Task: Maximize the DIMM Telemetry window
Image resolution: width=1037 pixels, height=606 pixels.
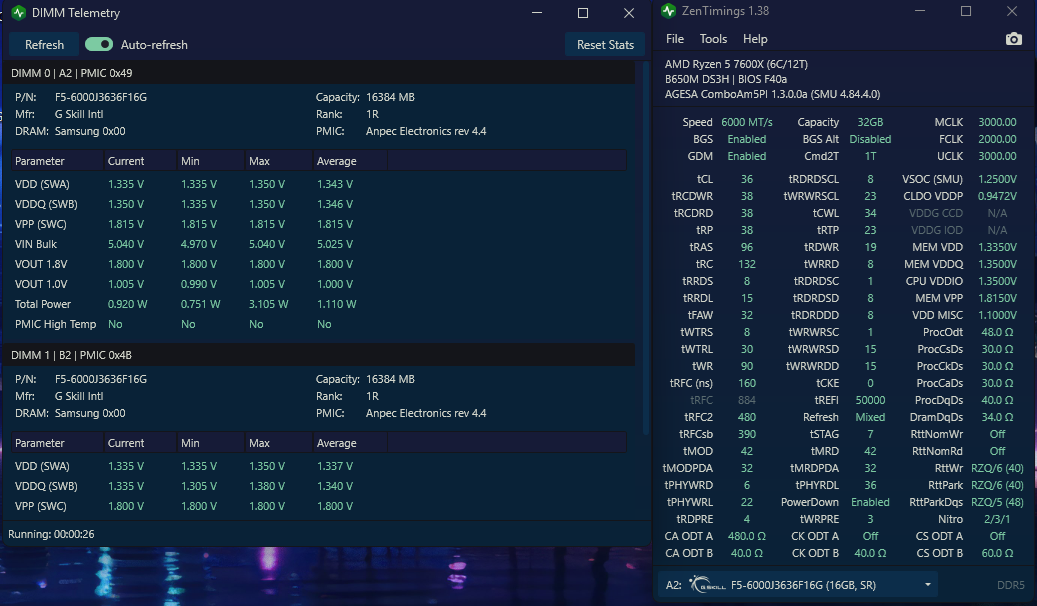Action: 583,13
